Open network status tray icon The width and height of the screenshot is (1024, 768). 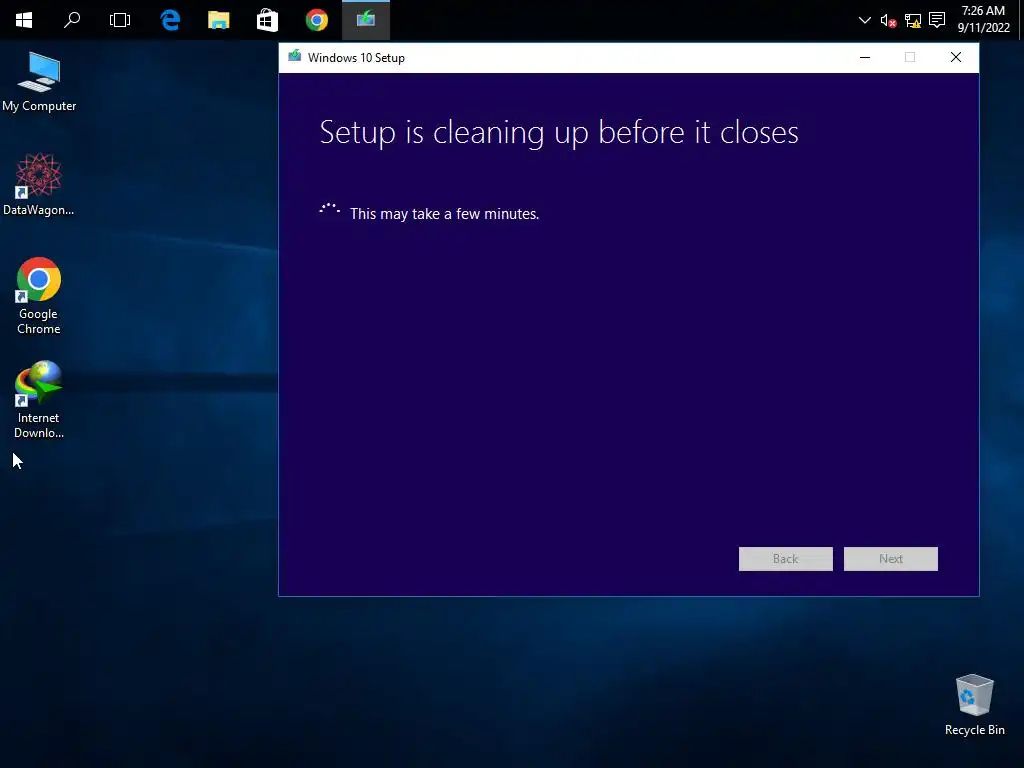(x=913, y=21)
